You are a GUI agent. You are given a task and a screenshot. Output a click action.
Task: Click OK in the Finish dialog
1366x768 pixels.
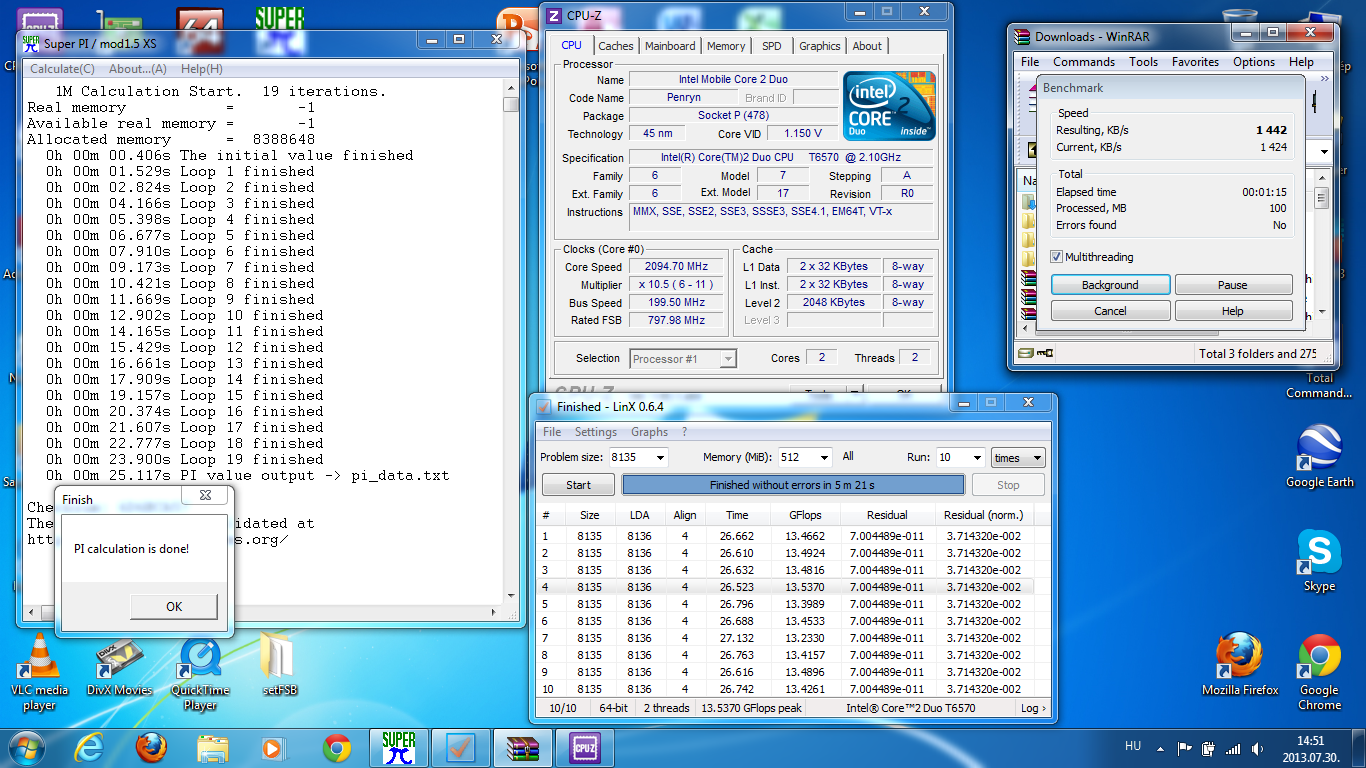174,606
